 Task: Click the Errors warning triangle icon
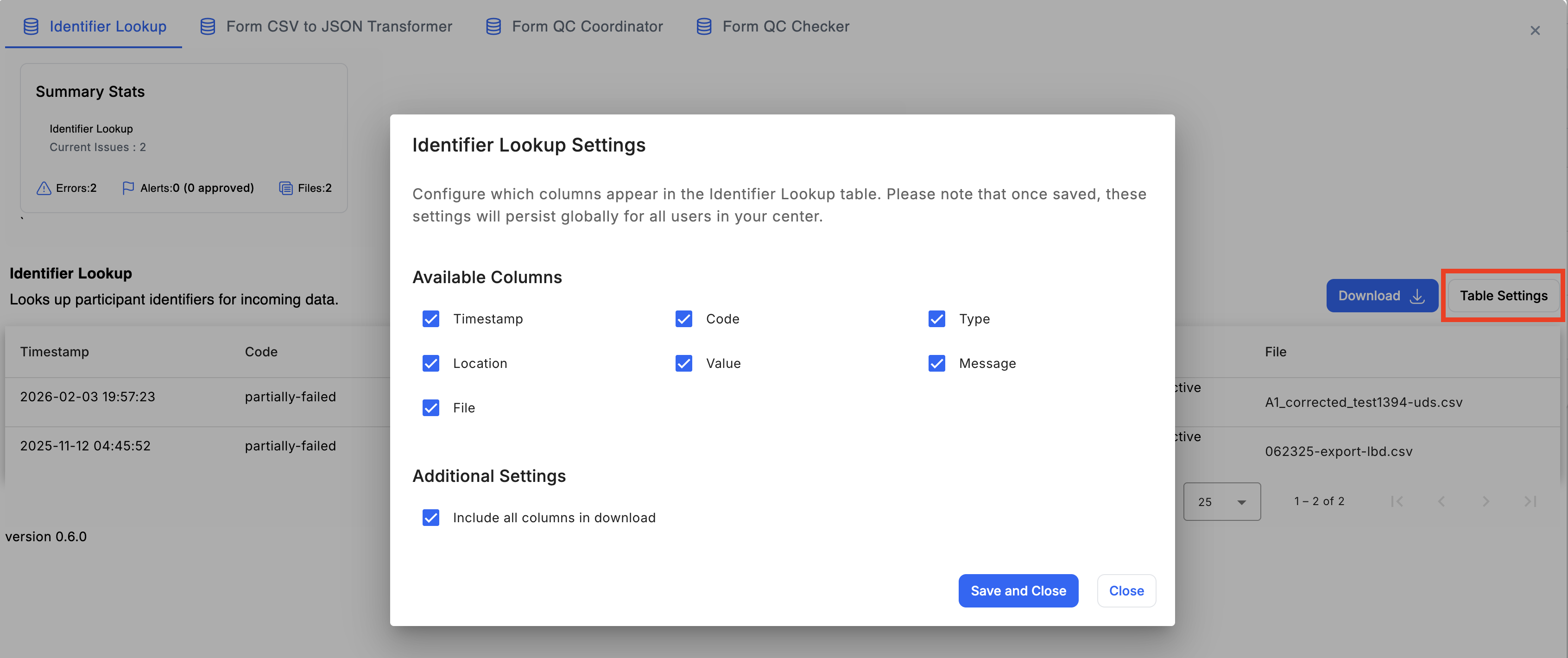(x=44, y=188)
